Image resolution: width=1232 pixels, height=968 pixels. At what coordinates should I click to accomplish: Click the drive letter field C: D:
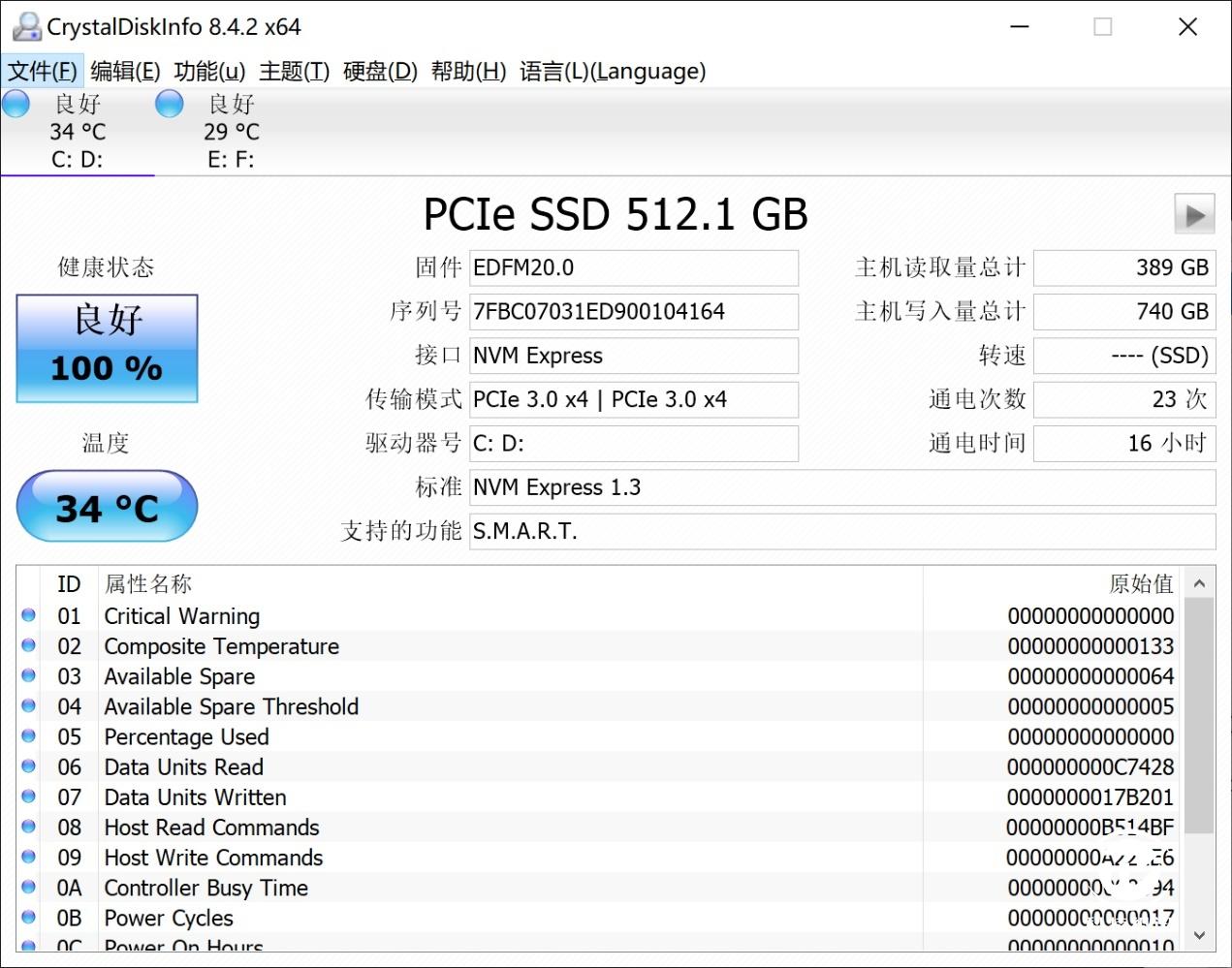[x=634, y=444]
